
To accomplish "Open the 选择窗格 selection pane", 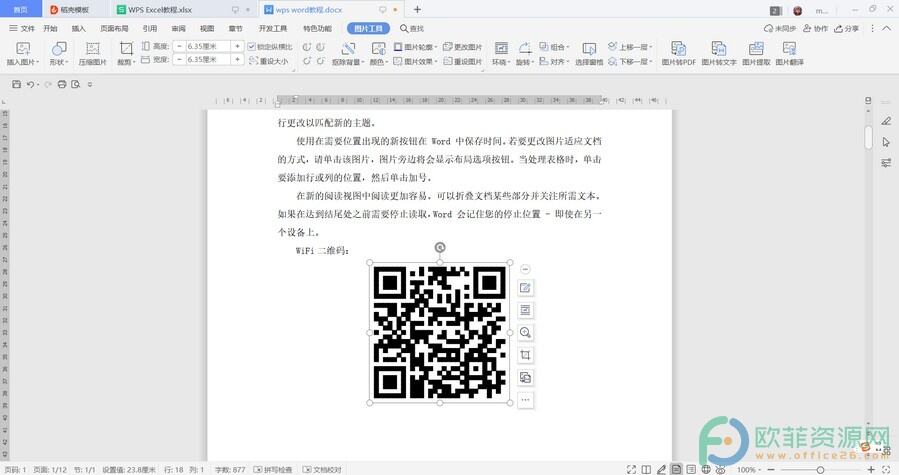I will [589, 53].
